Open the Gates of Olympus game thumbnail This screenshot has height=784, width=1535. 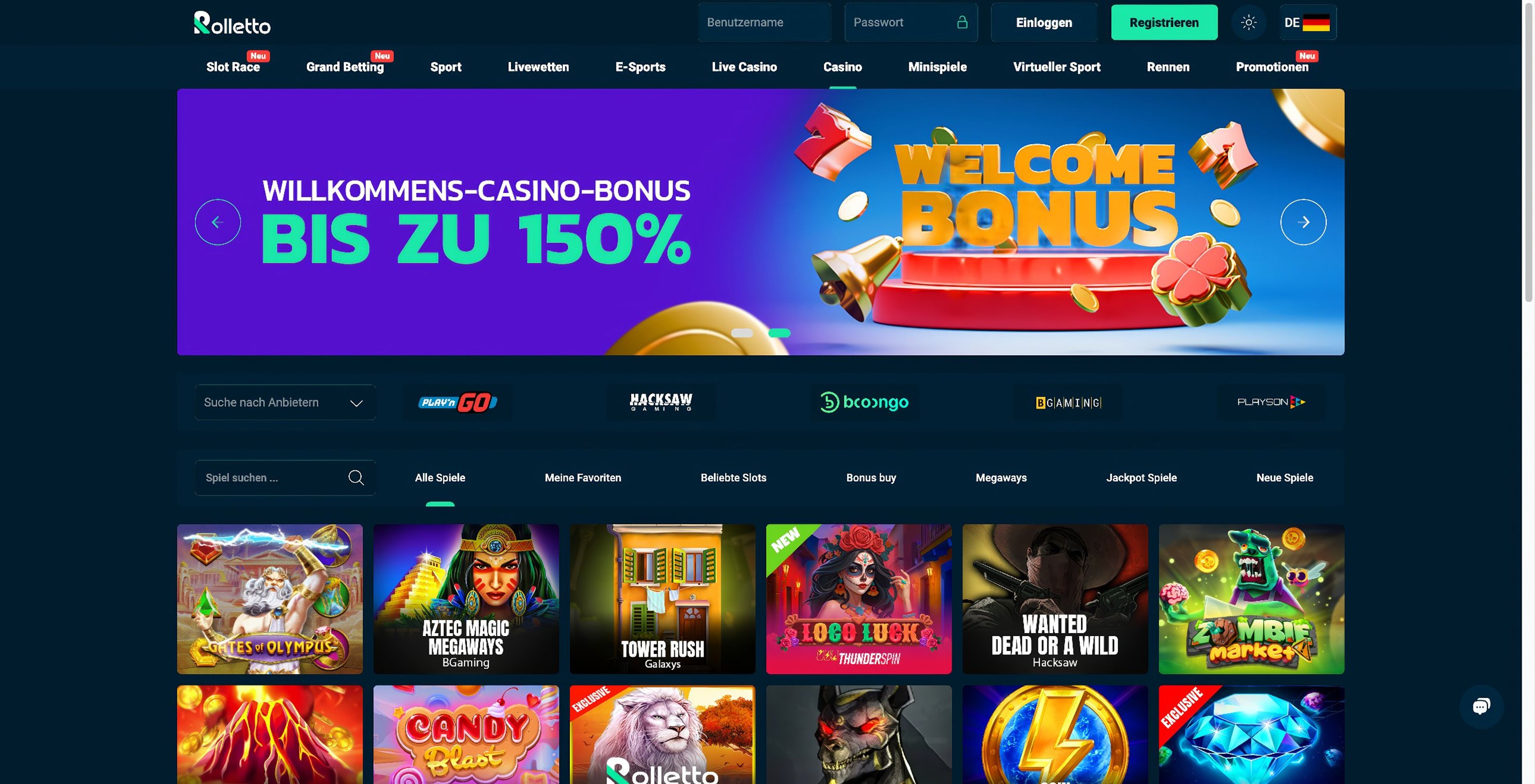pos(269,599)
